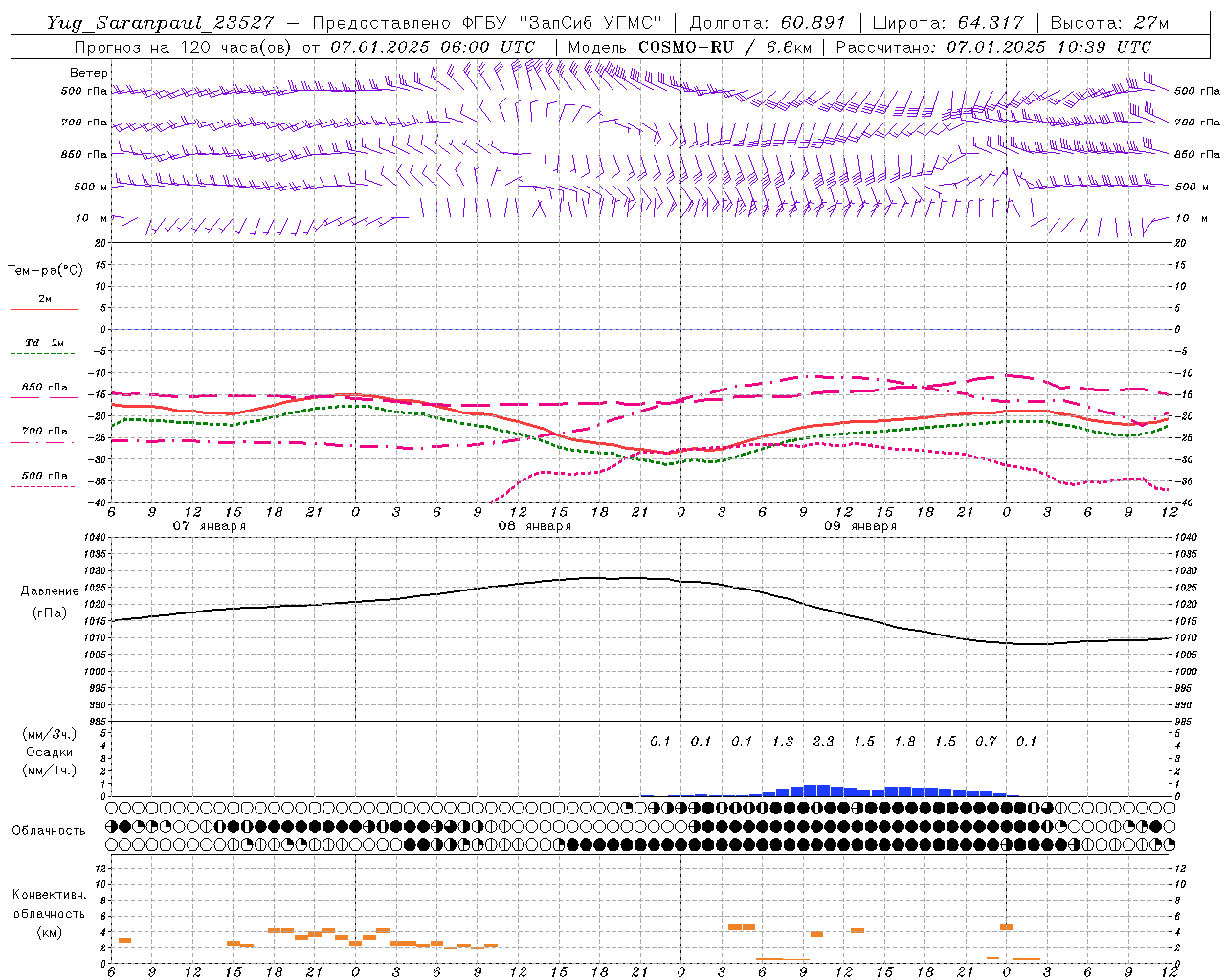Click calculation time '07.01.2025 10:39 UTC'
The image size is (1225, 980).
point(1049,47)
